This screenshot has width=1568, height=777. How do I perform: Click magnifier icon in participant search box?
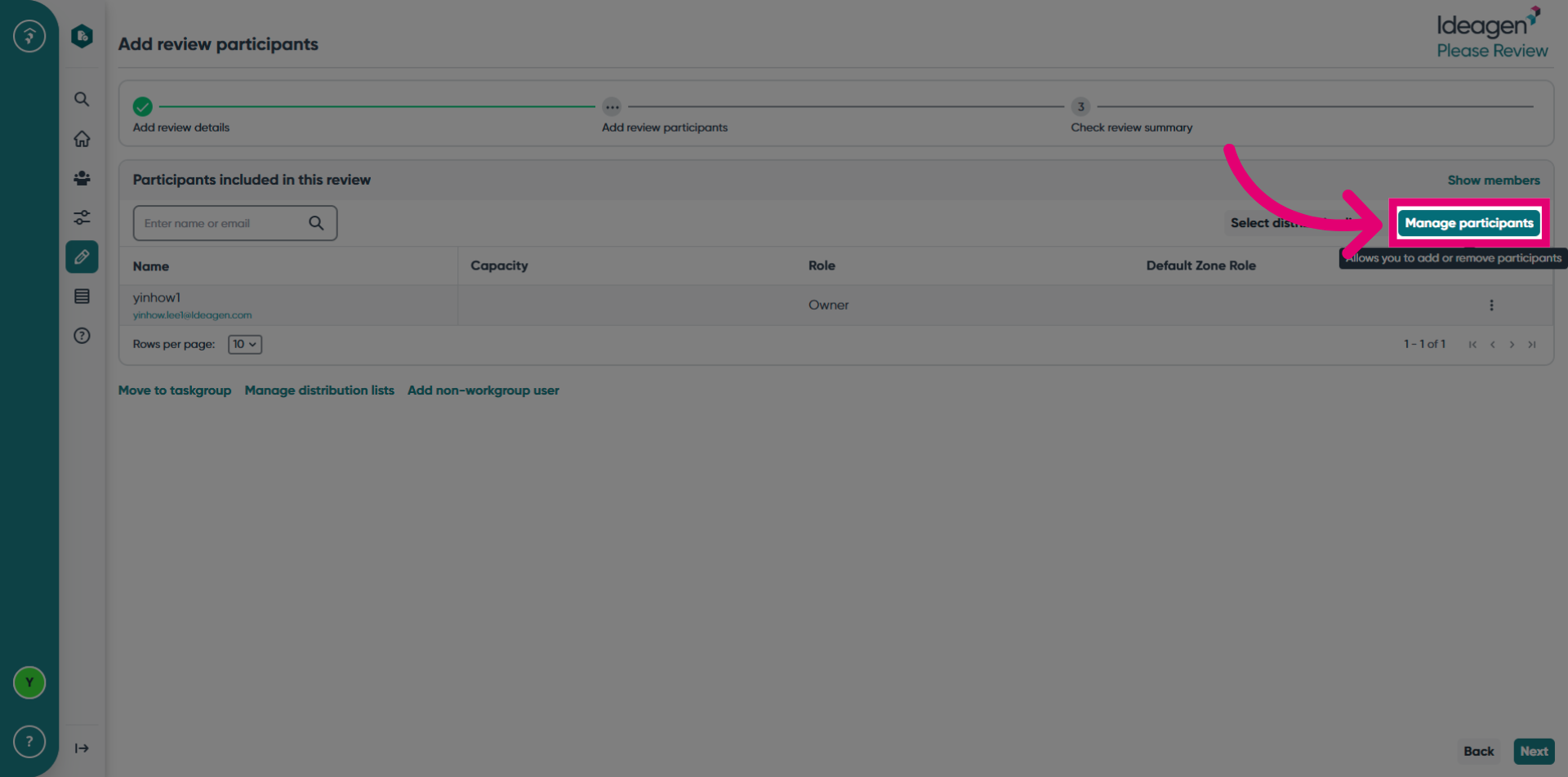coord(316,223)
